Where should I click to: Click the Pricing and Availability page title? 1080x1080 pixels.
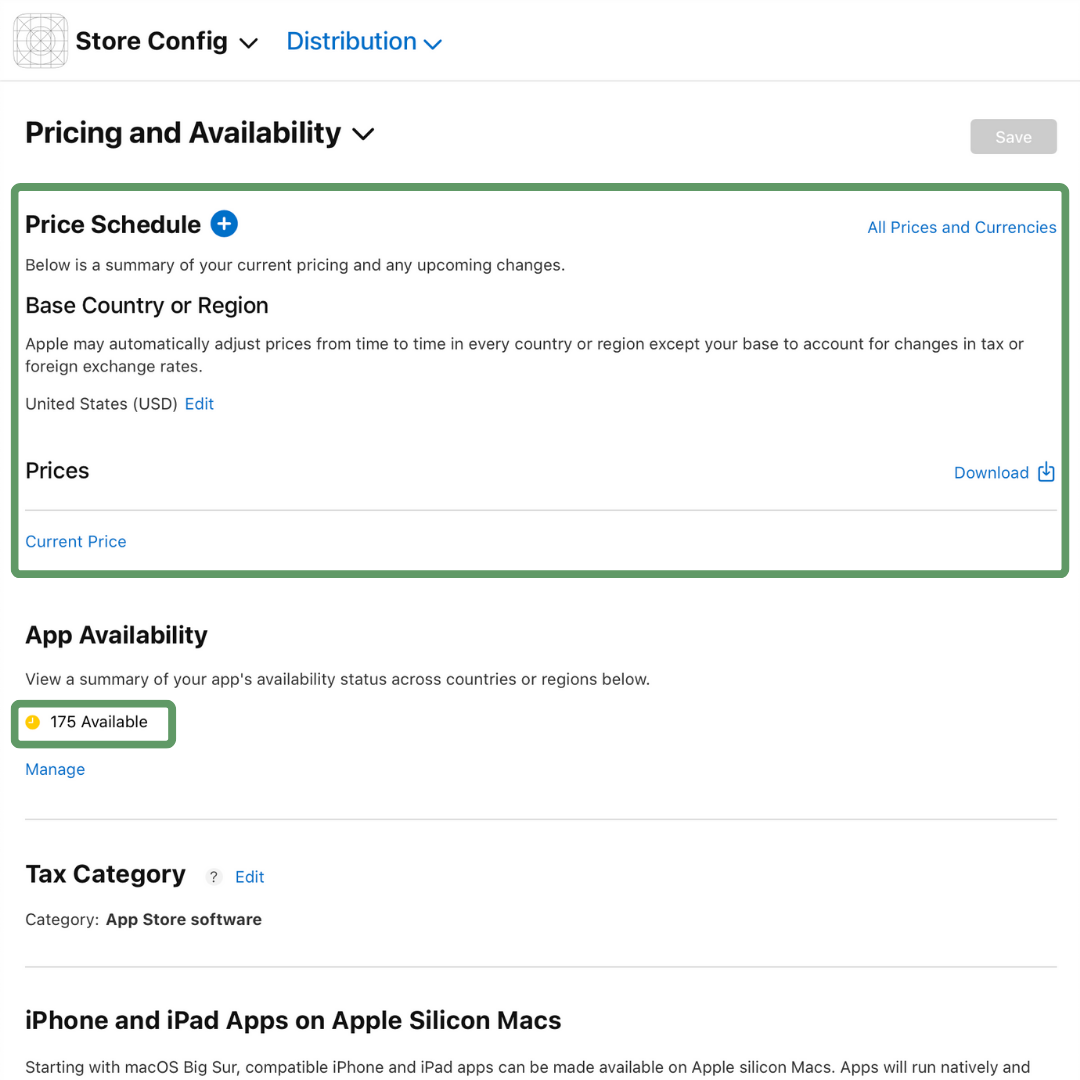[183, 132]
